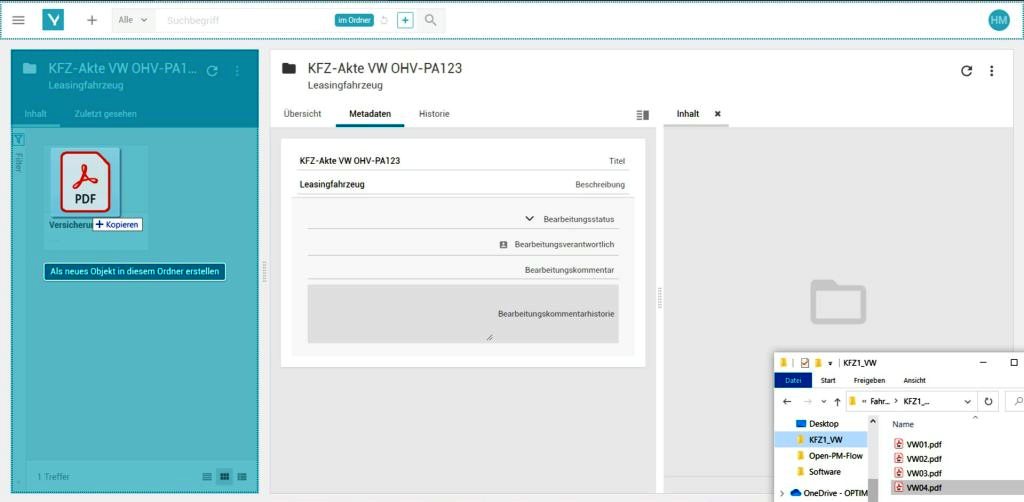
Task: Edit the Titel field value
Action: (x=462, y=161)
